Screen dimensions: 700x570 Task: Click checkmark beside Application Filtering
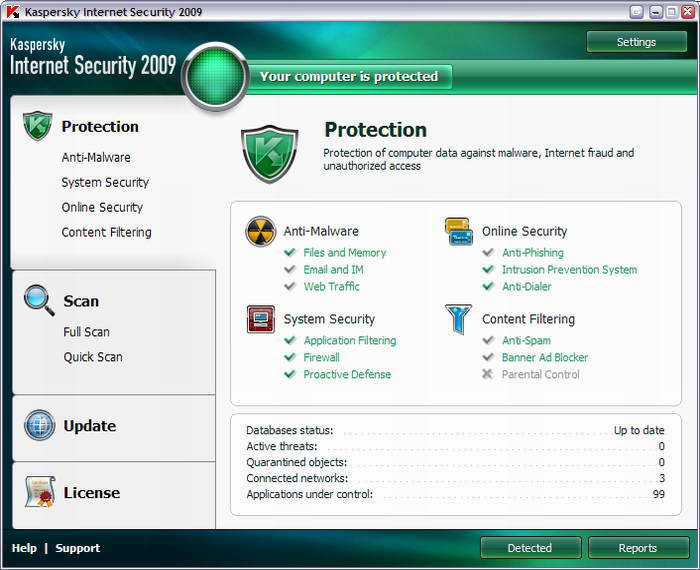pos(290,341)
